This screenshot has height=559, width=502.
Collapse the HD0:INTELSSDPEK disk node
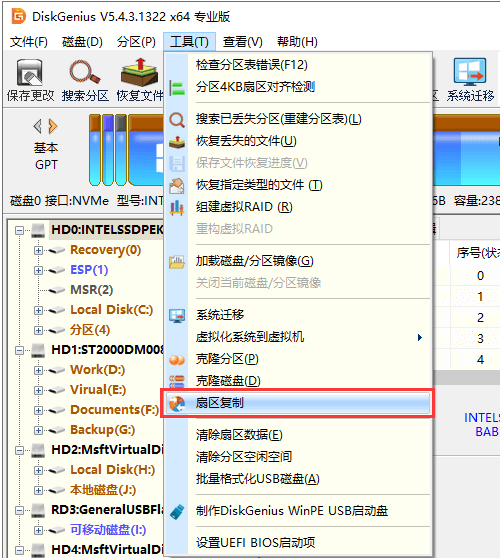coord(19,230)
